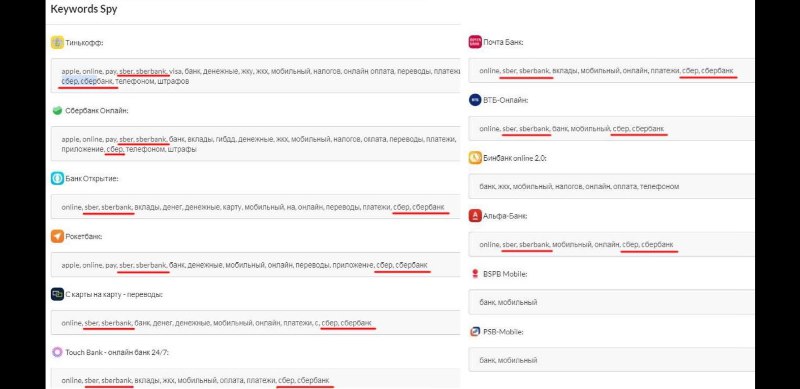
Task: Select the Сбербанк Онлайн app title
Action: tap(96, 110)
